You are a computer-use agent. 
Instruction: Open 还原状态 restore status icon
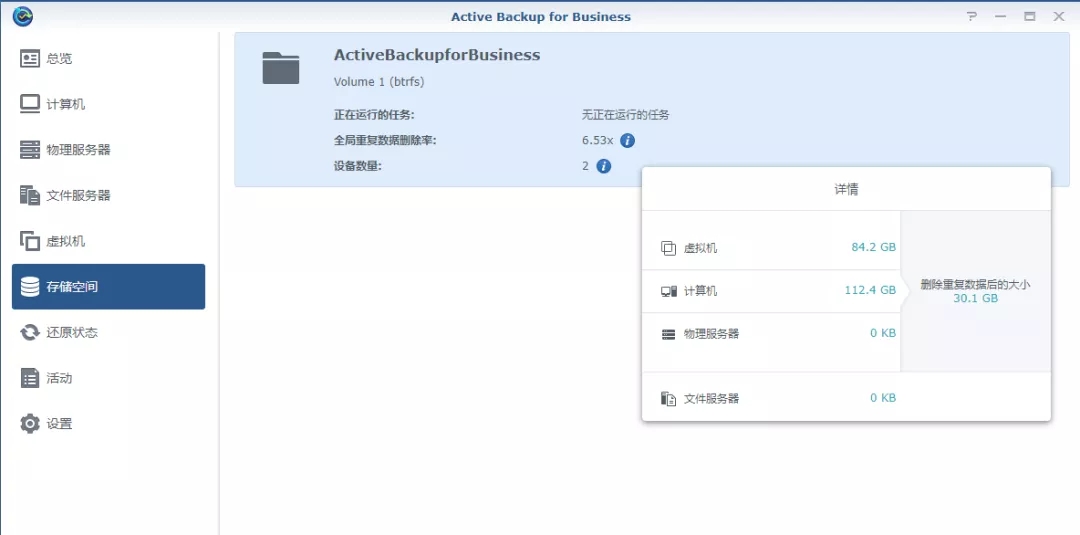pyautogui.click(x=30, y=333)
